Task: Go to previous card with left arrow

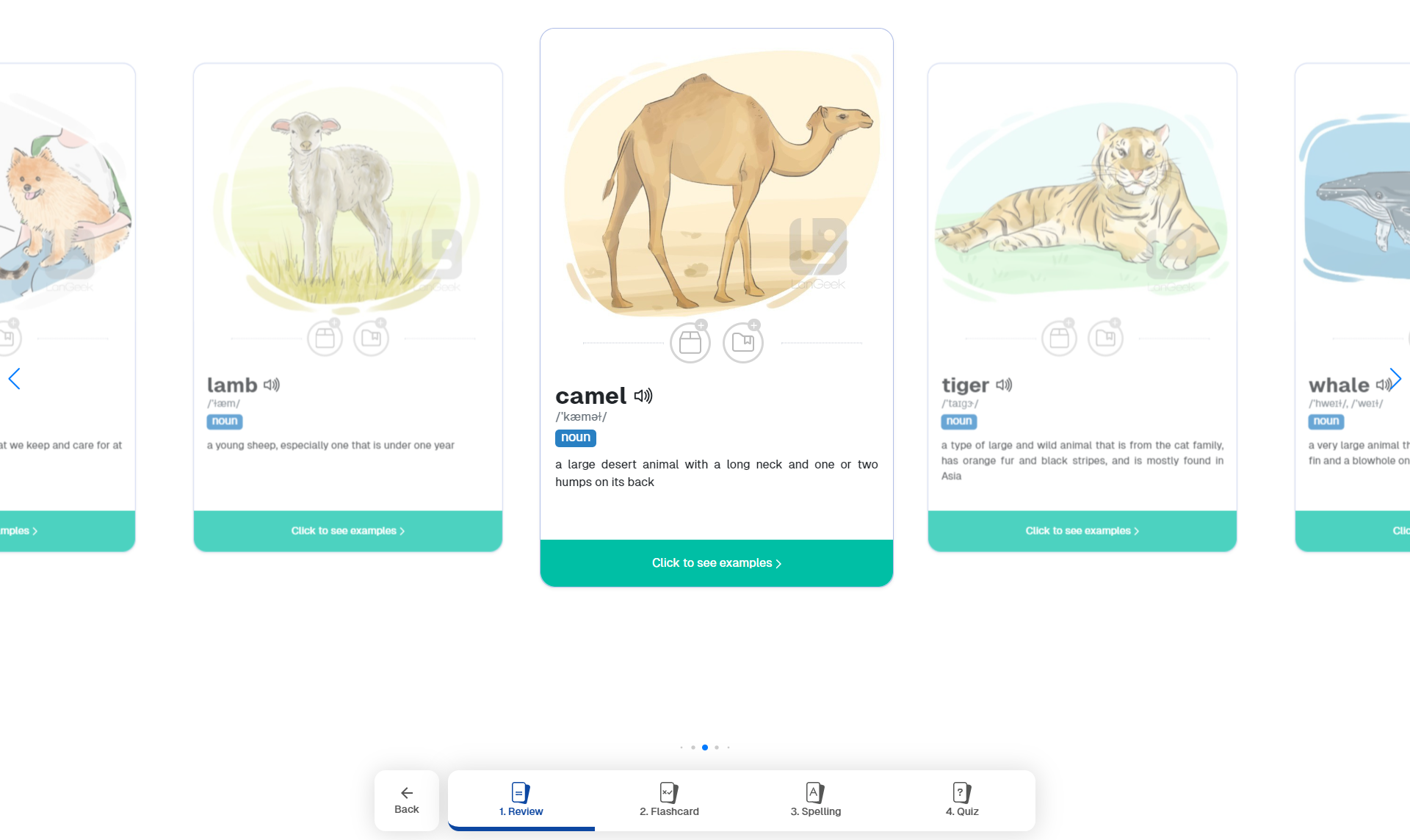Action: click(x=15, y=379)
